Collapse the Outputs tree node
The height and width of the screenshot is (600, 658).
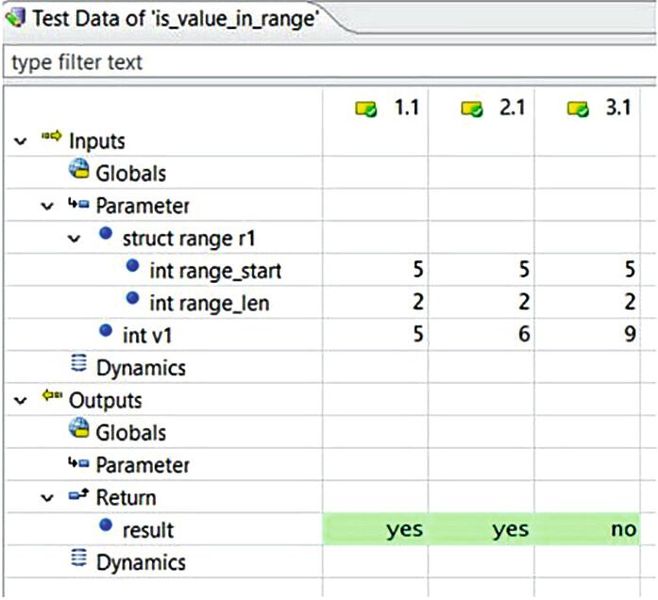(x=19, y=400)
